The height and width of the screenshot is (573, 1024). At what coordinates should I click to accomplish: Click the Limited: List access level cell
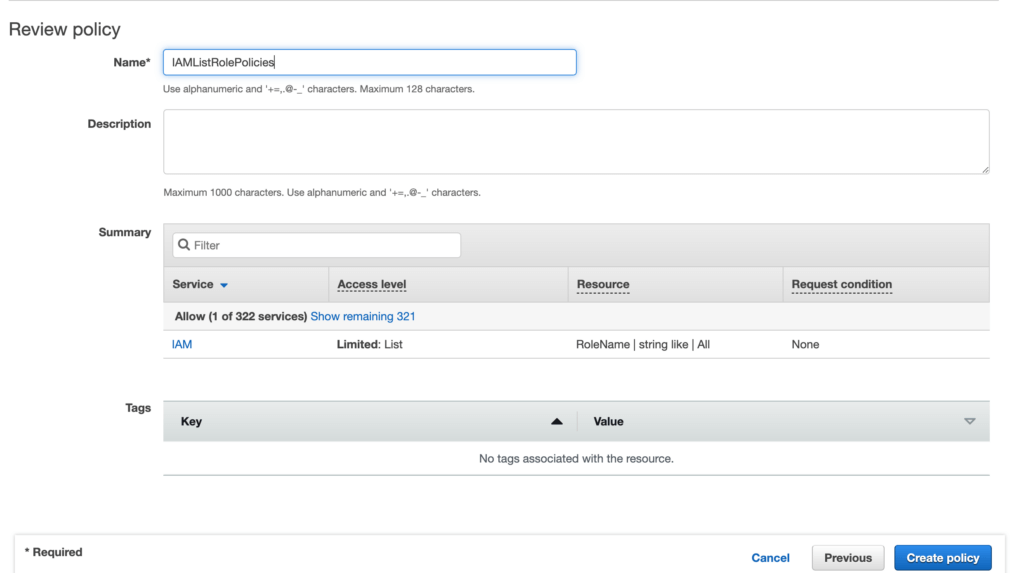(x=370, y=344)
